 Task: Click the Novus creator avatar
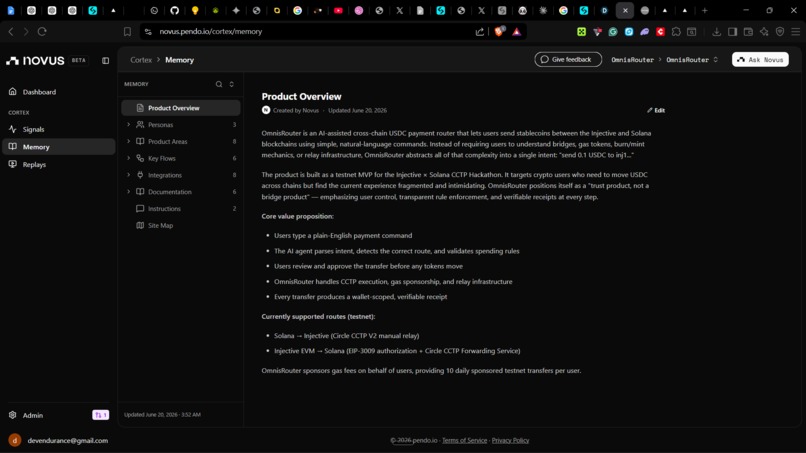266,110
